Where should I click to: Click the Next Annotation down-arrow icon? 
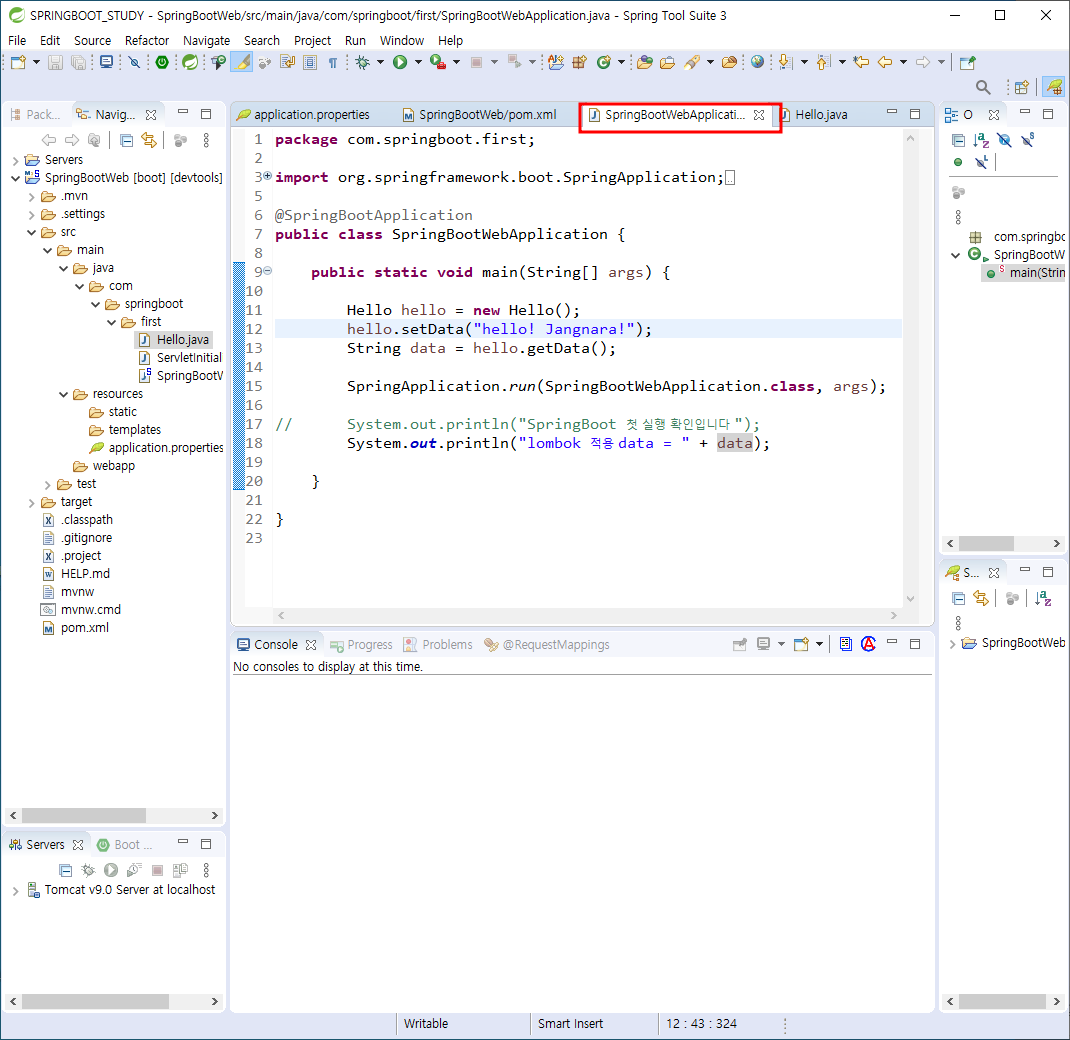(x=785, y=63)
